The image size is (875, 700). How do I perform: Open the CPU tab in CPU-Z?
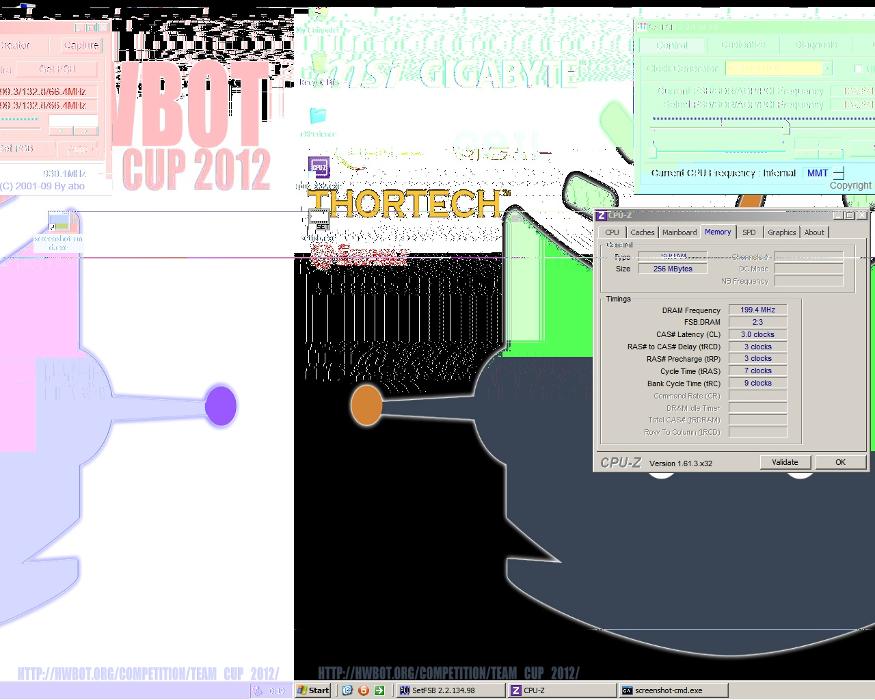pyautogui.click(x=612, y=232)
